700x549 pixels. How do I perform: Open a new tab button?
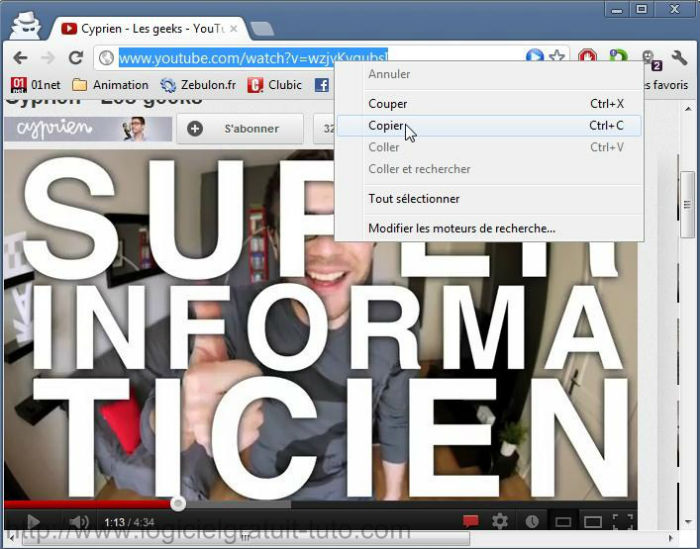(x=262, y=29)
